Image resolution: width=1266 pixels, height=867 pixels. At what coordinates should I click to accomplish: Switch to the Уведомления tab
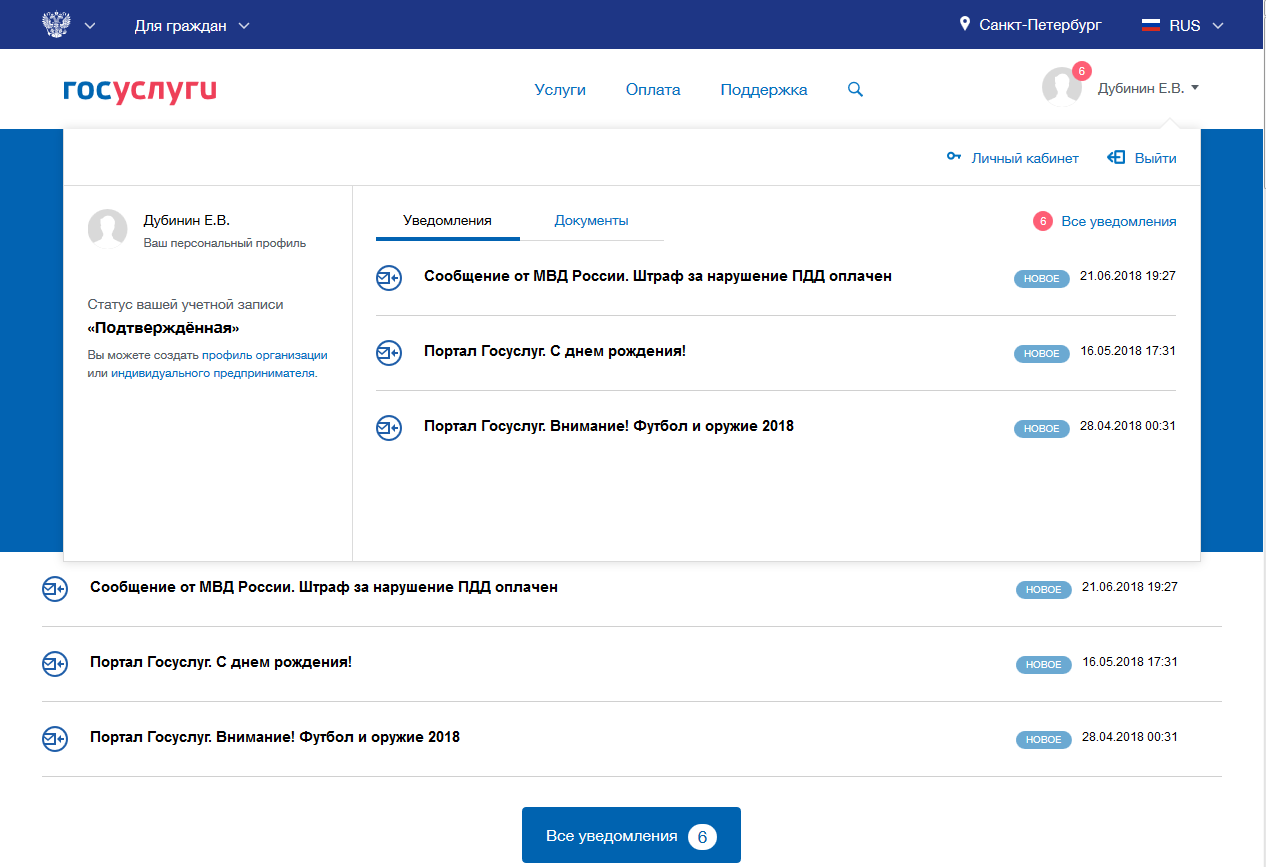tap(447, 221)
